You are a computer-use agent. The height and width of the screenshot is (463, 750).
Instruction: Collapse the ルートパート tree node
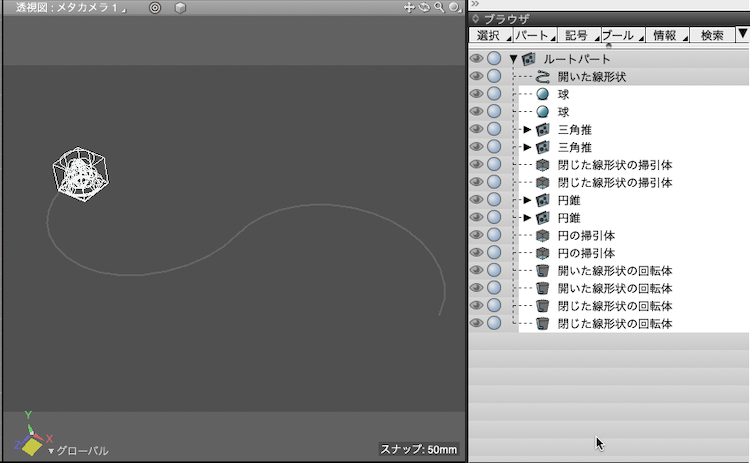513,59
